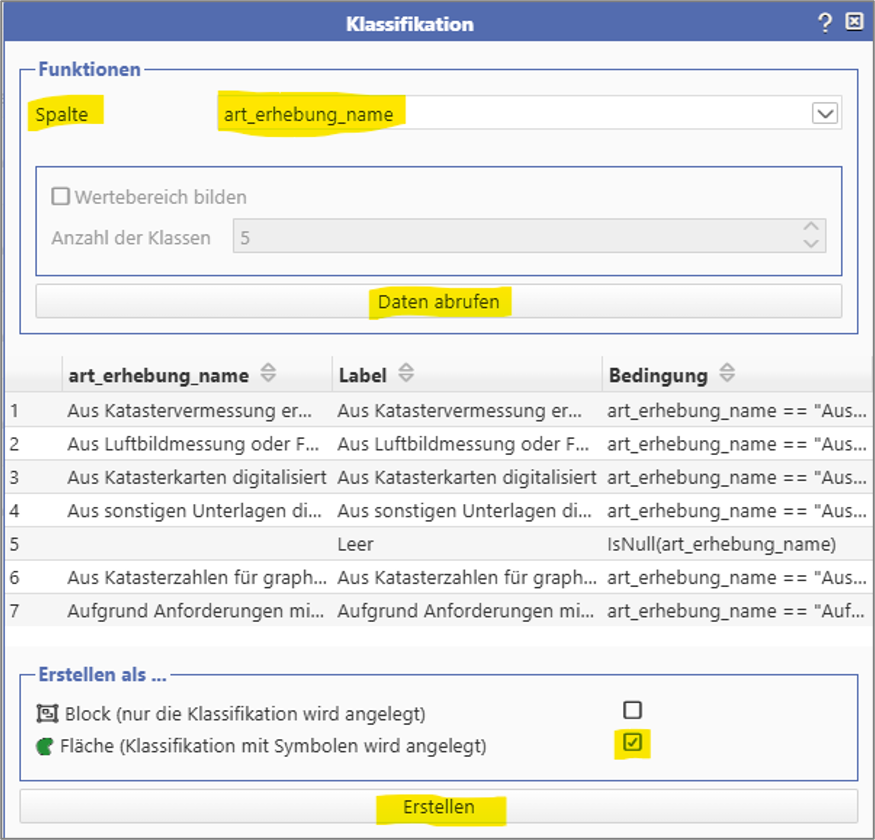Image resolution: width=875 pixels, height=840 pixels.
Task: Click the Anzahl der Klassen number field
Action: pos(529,236)
